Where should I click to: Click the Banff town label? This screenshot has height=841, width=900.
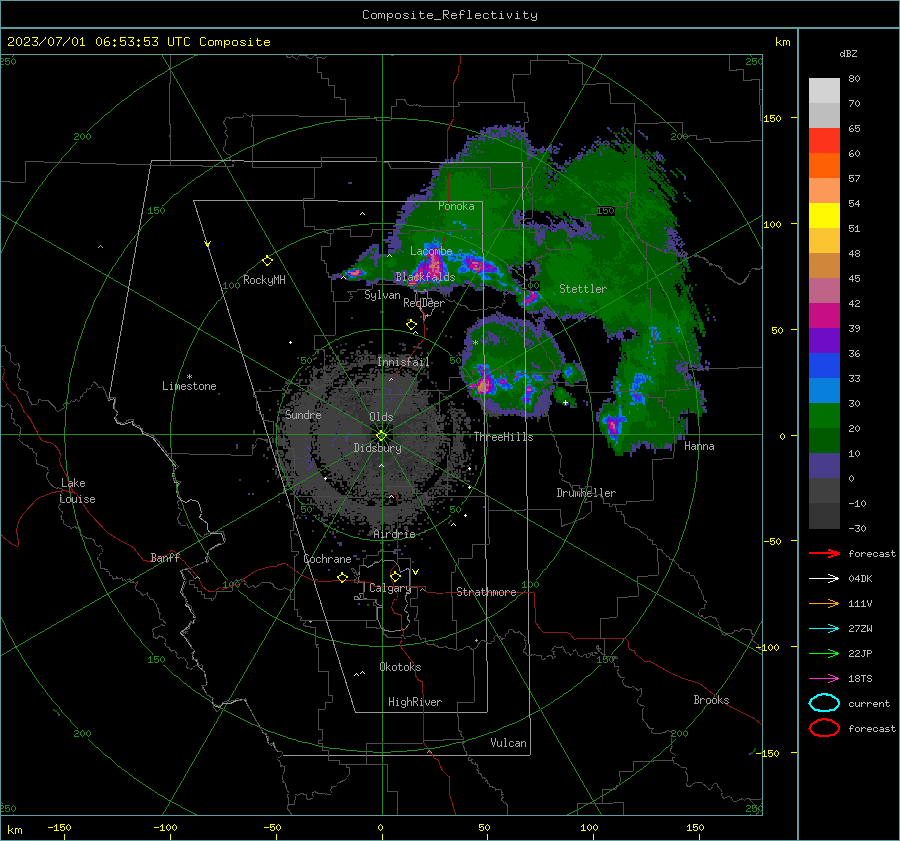click(165, 557)
